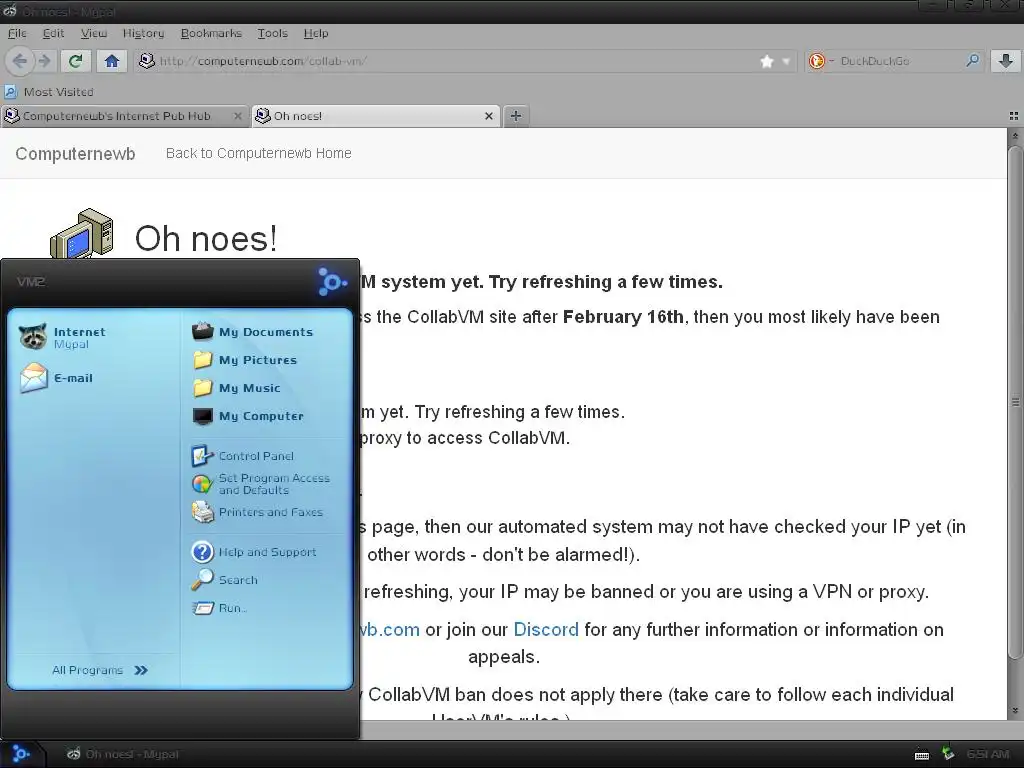
Task: Open the Edit menu
Action: pos(53,33)
